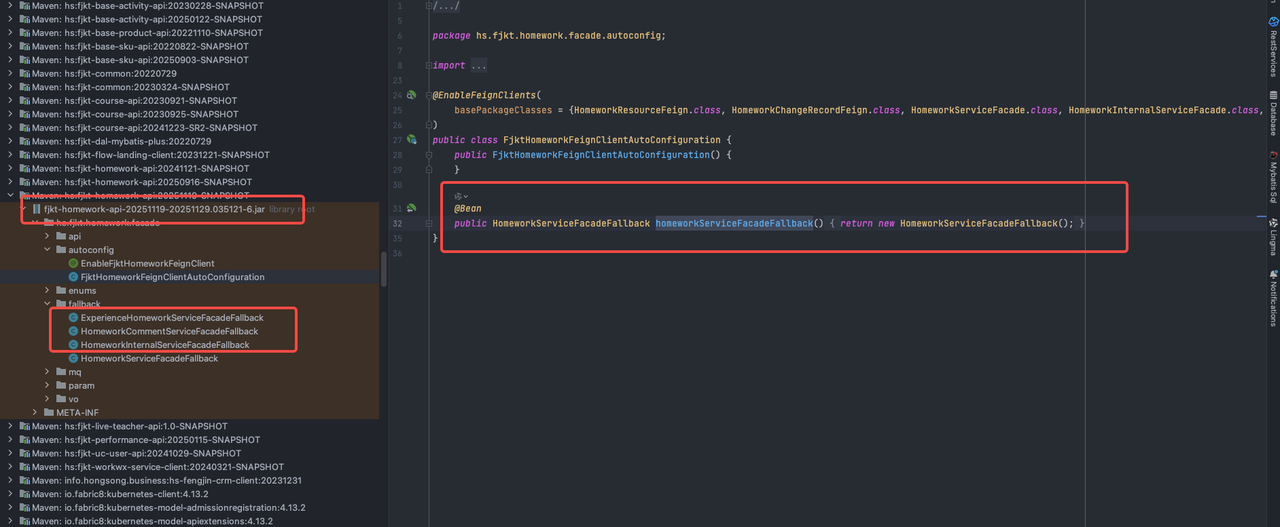Expand the enums package node
The image size is (1280, 527).
[x=48, y=290]
